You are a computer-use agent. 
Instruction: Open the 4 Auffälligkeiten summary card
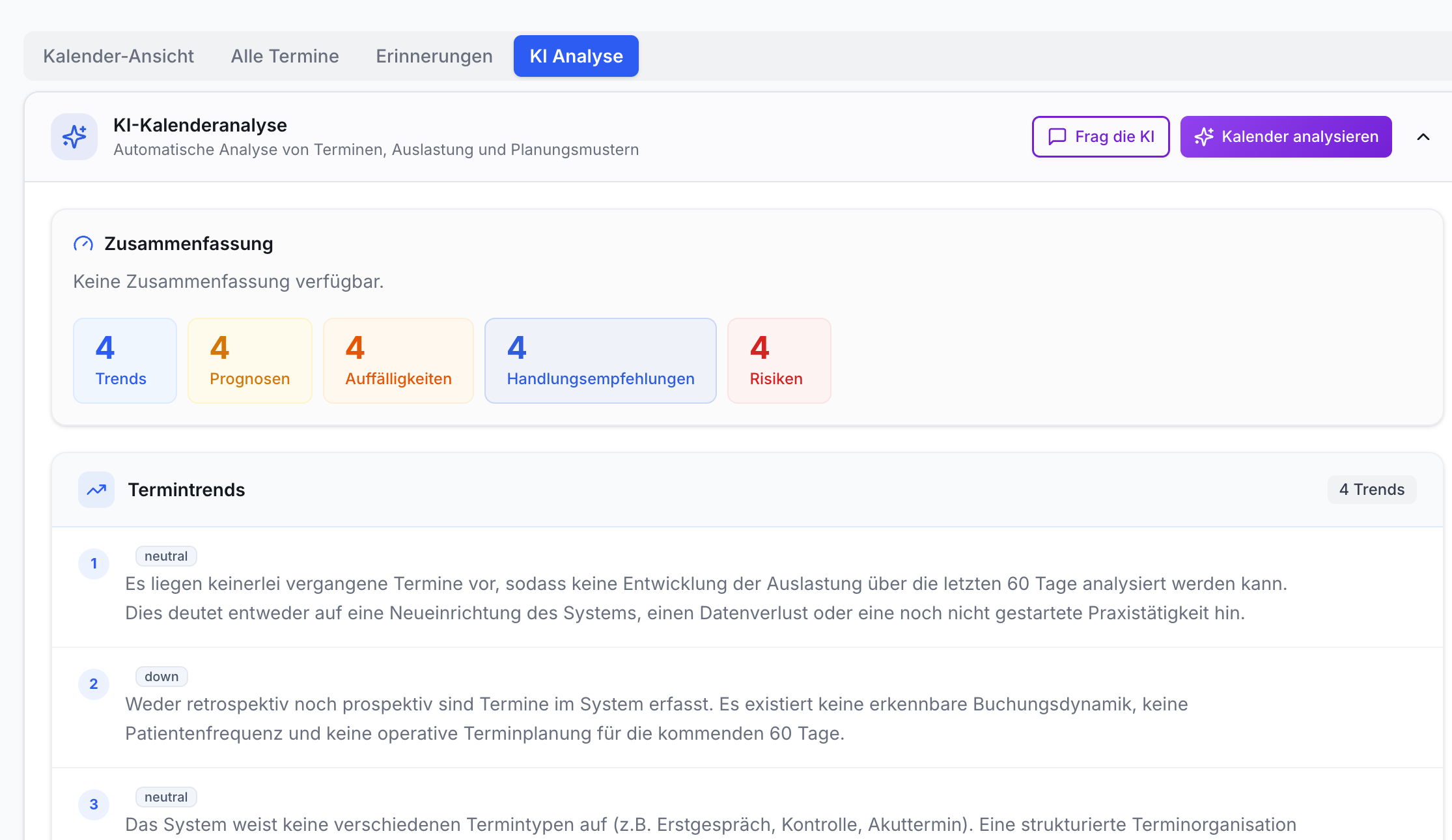pyautogui.click(x=398, y=361)
